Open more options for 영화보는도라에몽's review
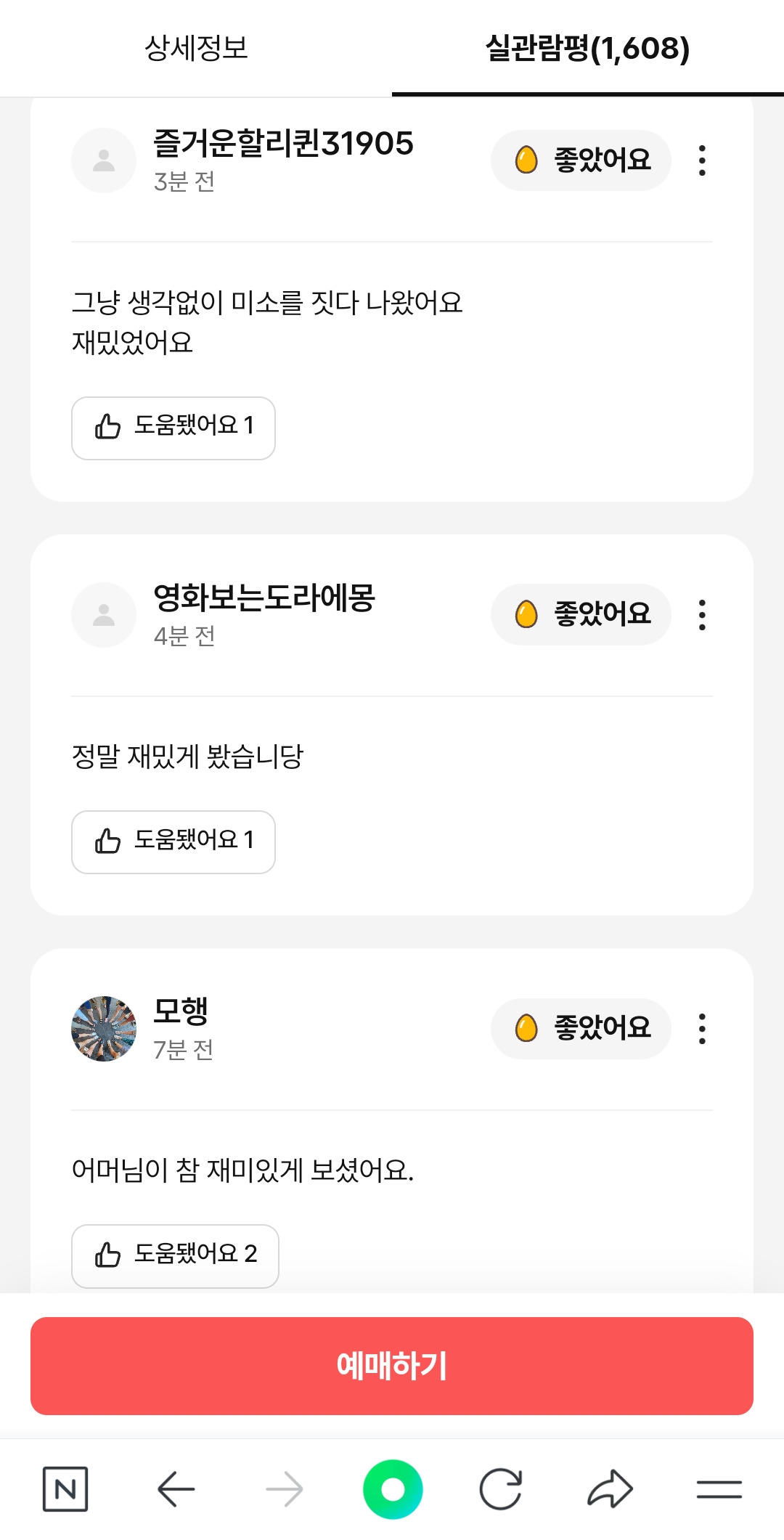The width and height of the screenshot is (784, 1540). coord(702,615)
